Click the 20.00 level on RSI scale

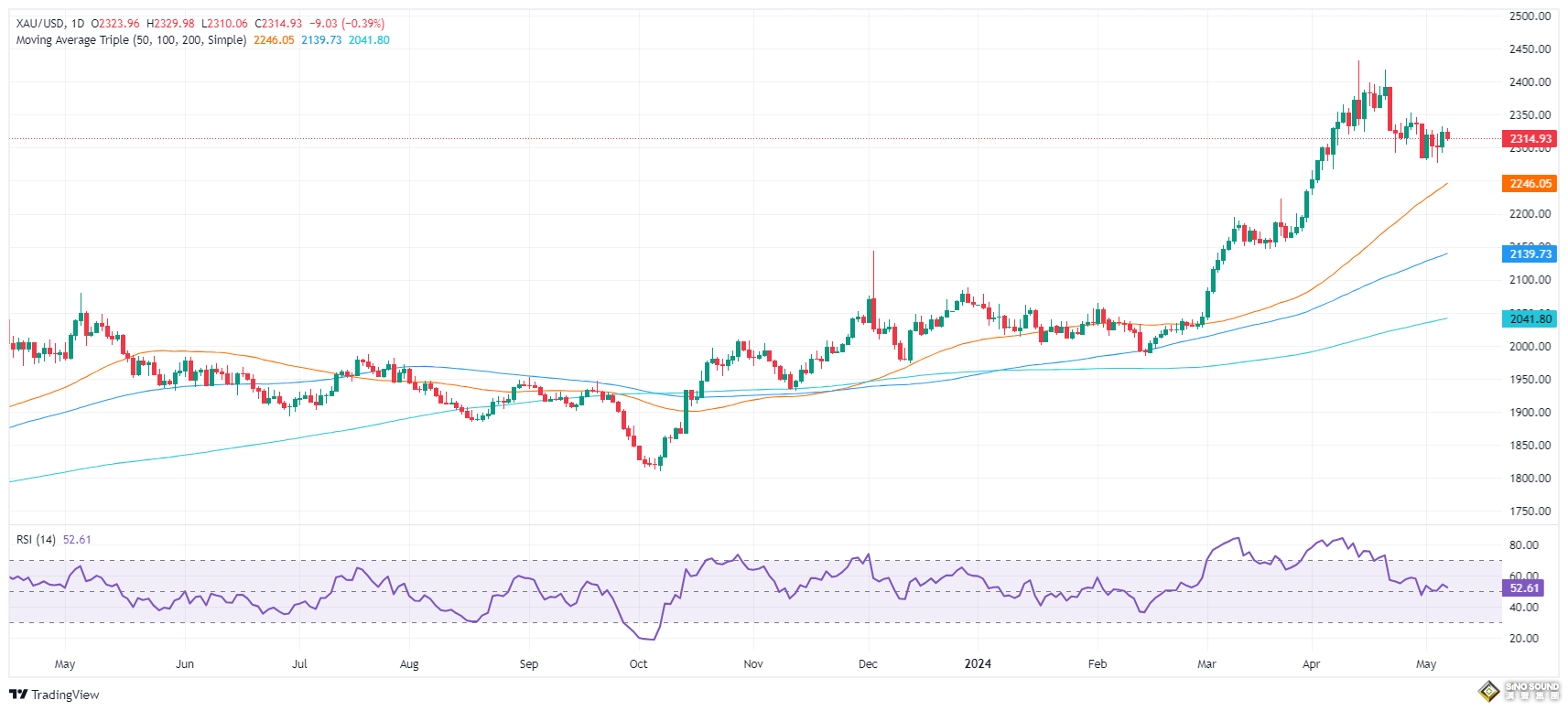tap(1523, 639)
